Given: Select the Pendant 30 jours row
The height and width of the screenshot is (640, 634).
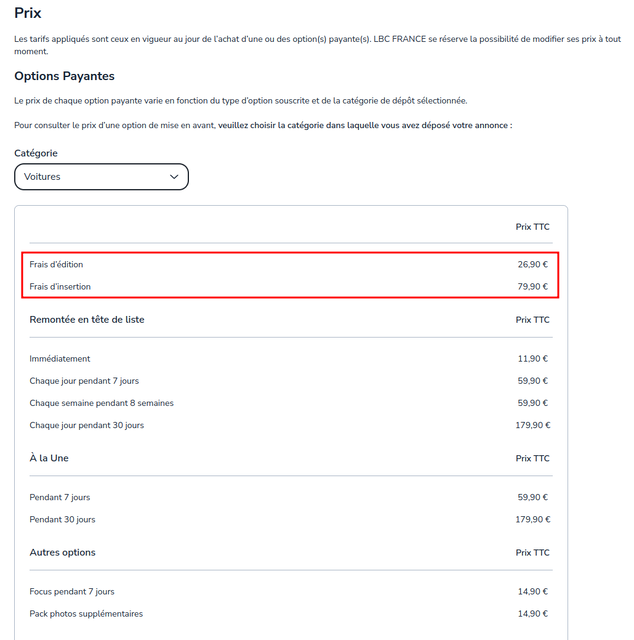Looking at the screenshot, I should 291,519.
